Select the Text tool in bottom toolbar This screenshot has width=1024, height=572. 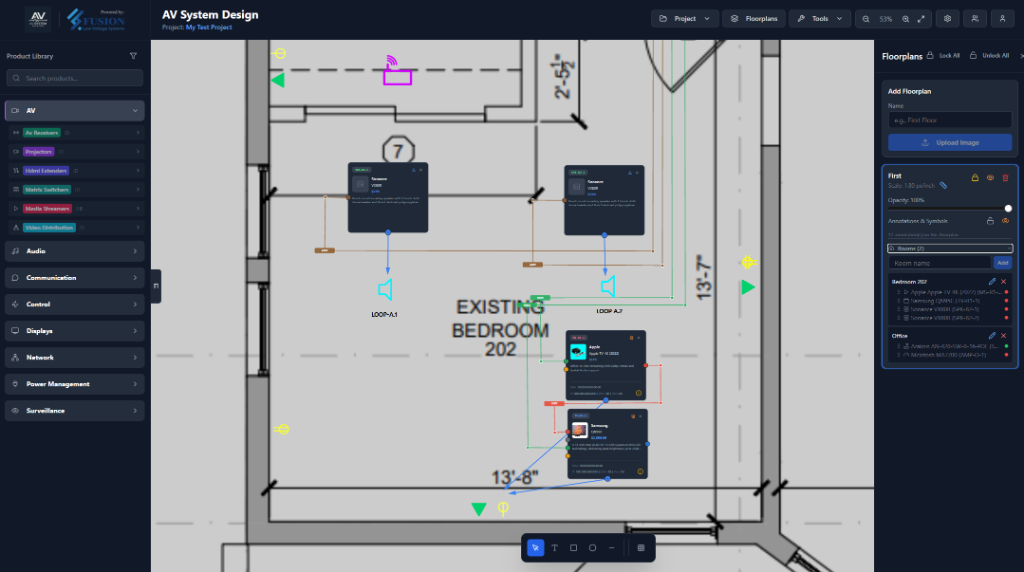pyautogui.click(x=554, y=548)
